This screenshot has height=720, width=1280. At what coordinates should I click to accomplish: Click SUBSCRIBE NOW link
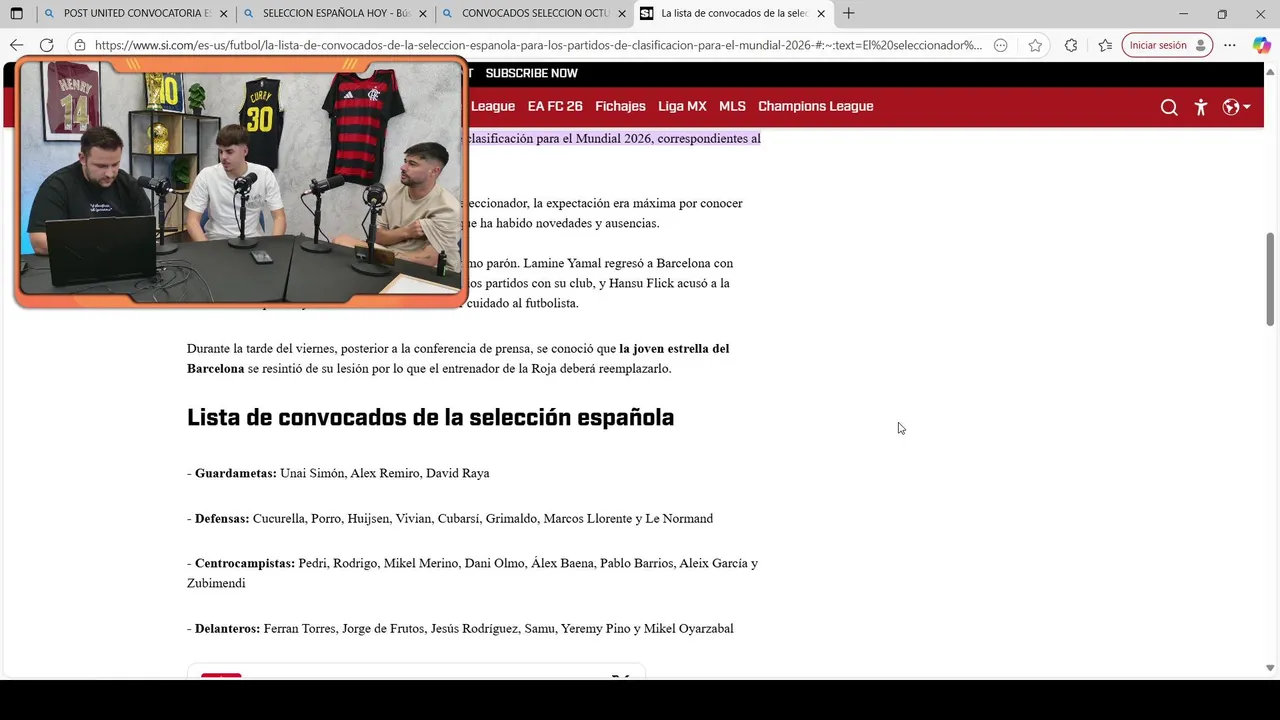531,73
